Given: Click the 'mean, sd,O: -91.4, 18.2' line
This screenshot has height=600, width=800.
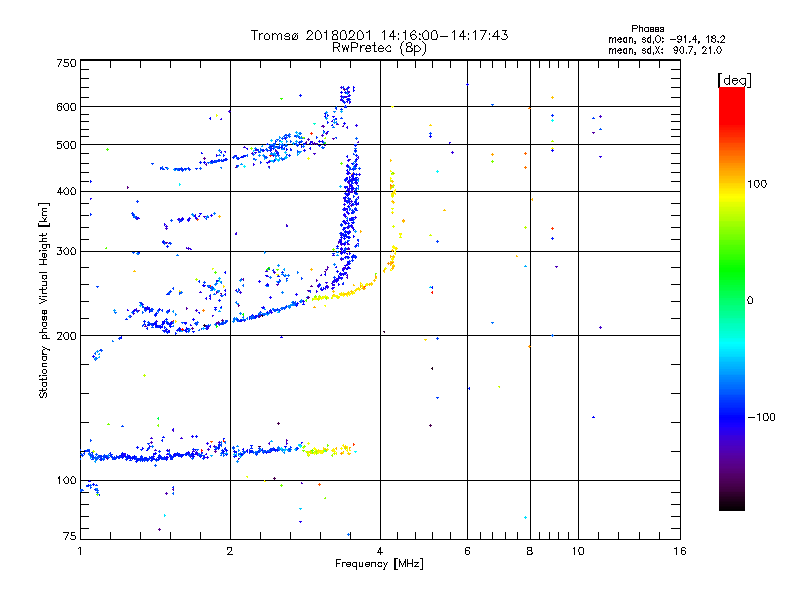Looking at the screenshot, I should click(666, 39).
